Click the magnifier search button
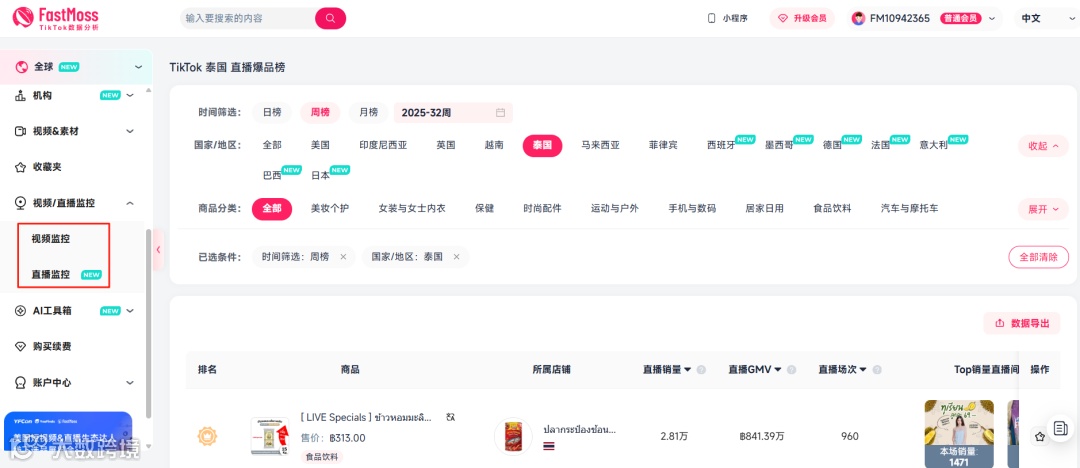The image size is (1080, 468). pyautogui.click(x=331, y=18)
